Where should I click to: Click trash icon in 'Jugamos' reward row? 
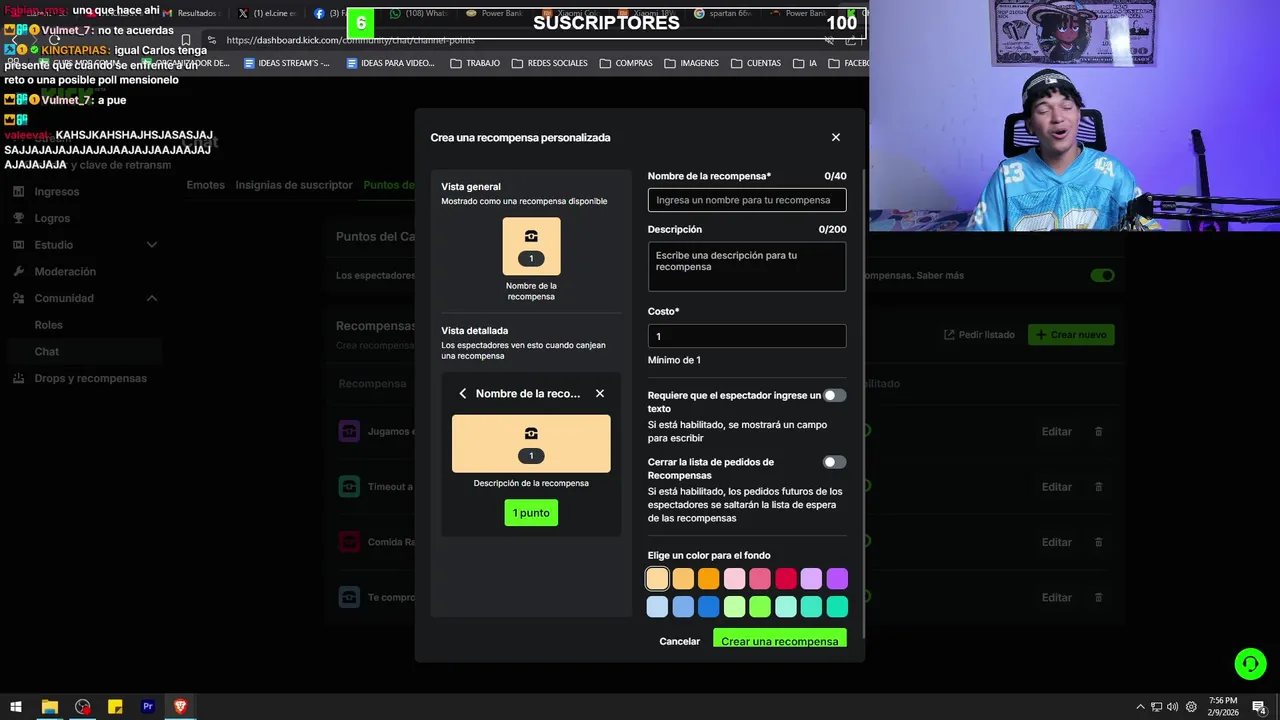click(1098, 432)
